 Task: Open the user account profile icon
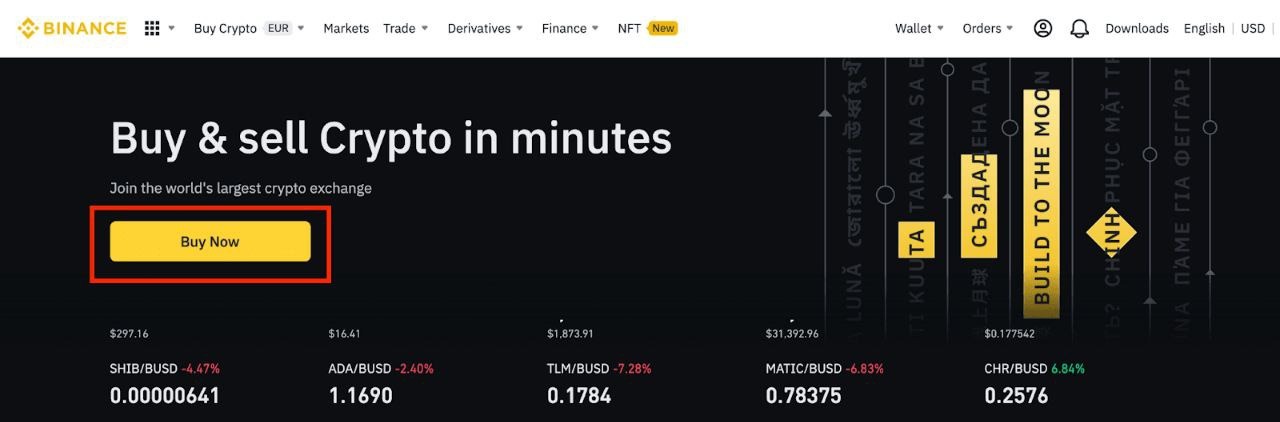[x=1042, y=28]
